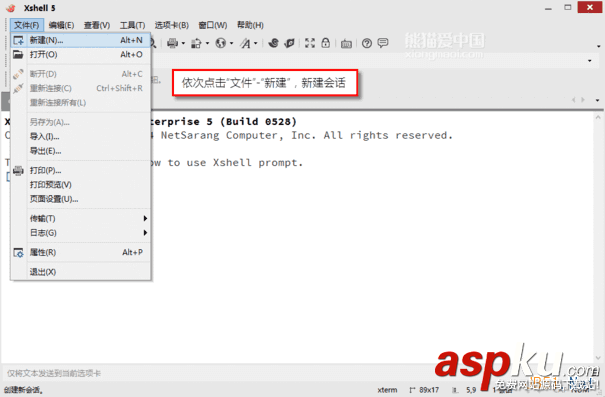Expand the 传输(T) submenu

coord(81,219)
